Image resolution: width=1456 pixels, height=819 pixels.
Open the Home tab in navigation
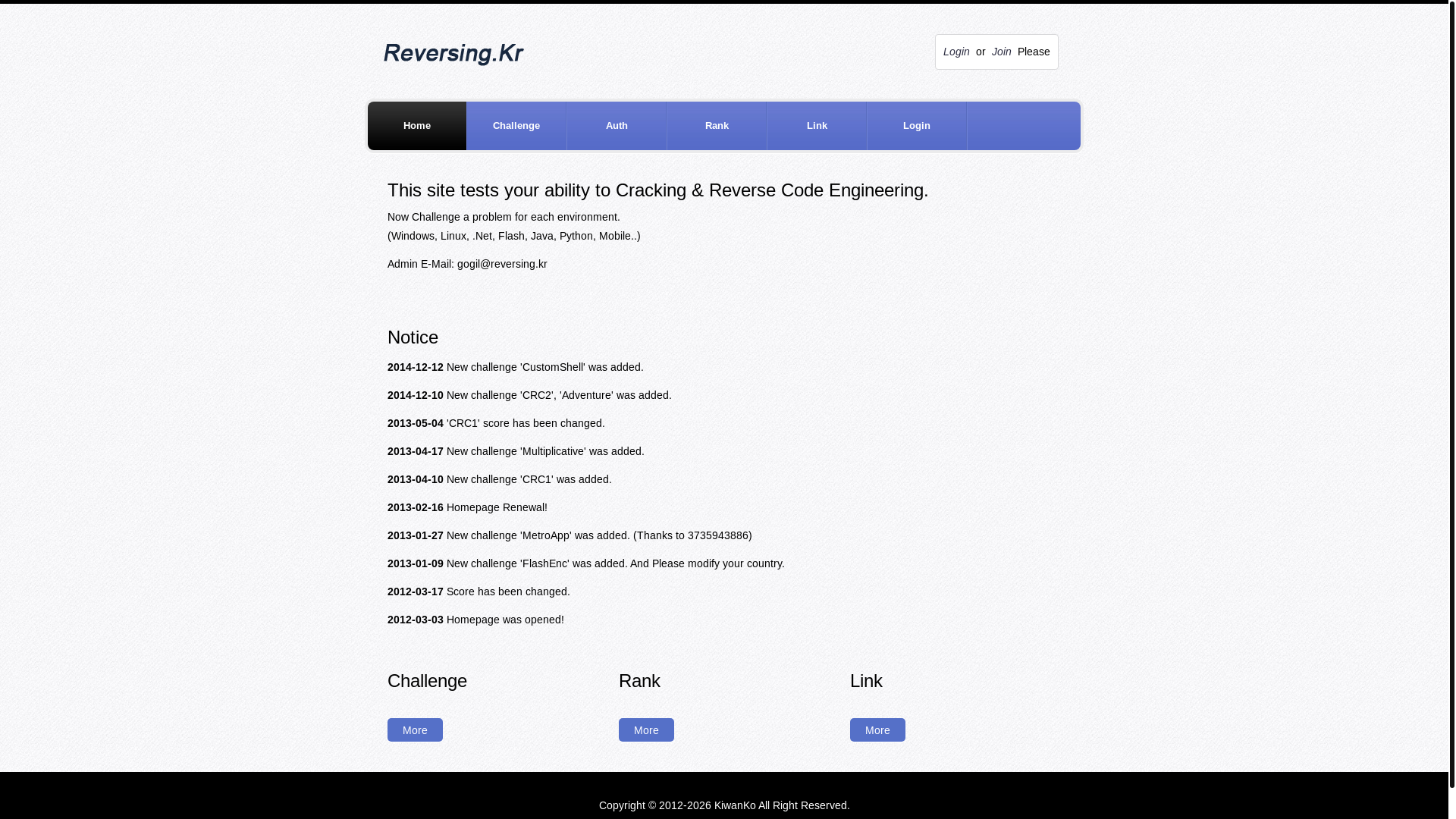(x=417, y=126)
